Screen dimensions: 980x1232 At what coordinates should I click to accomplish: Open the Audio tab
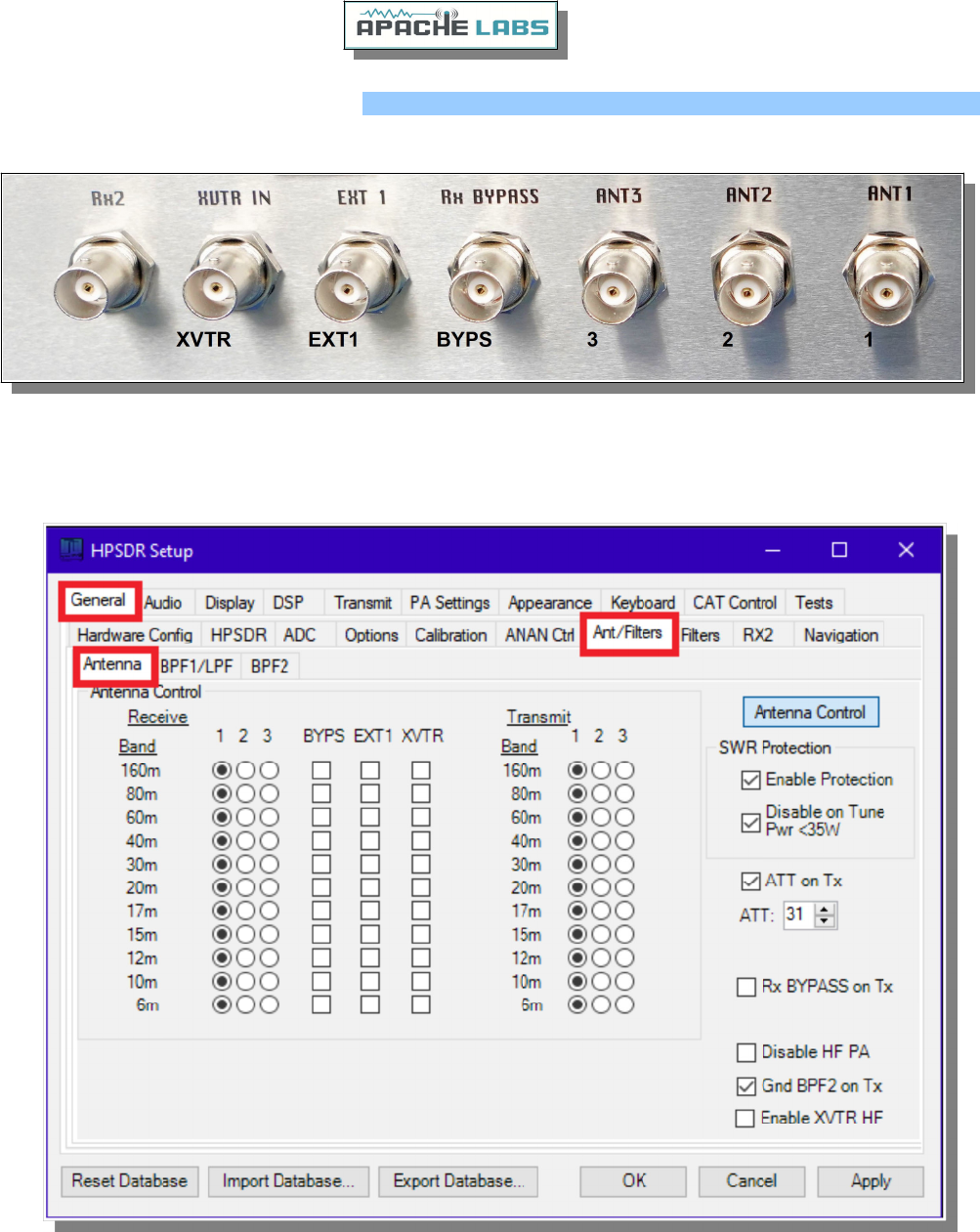pyautogui.click(x=164, y=603)
